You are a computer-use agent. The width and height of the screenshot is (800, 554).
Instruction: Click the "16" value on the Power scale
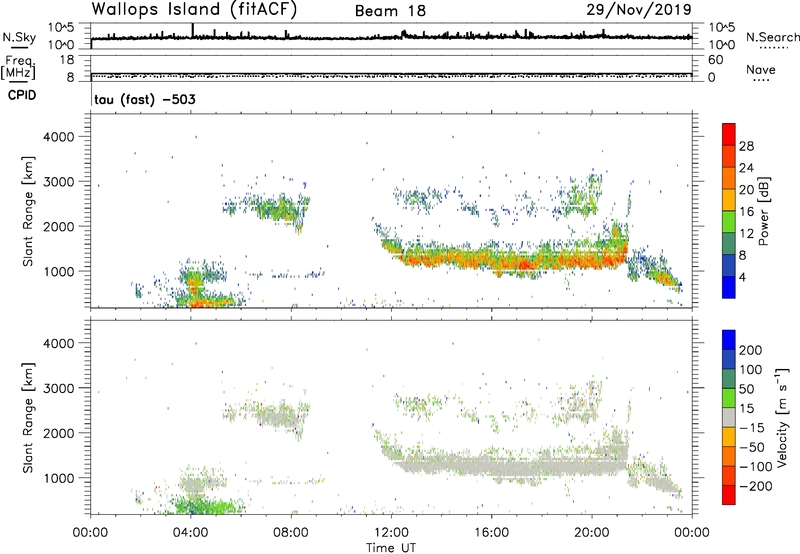click(746, 212)
